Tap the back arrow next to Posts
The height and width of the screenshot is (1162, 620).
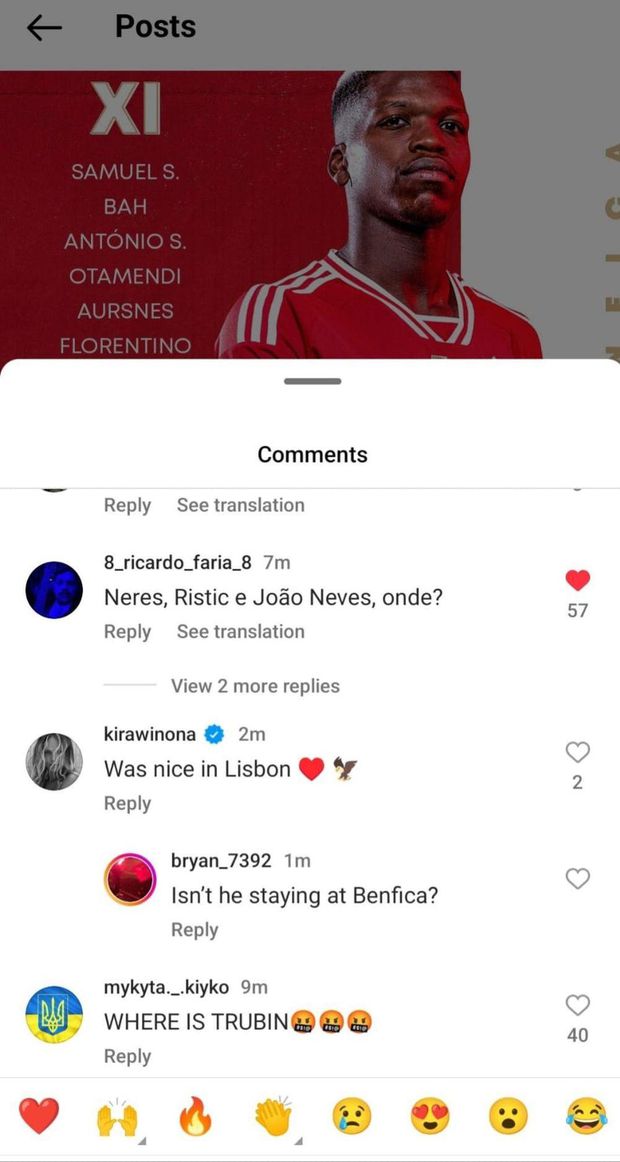44,28
